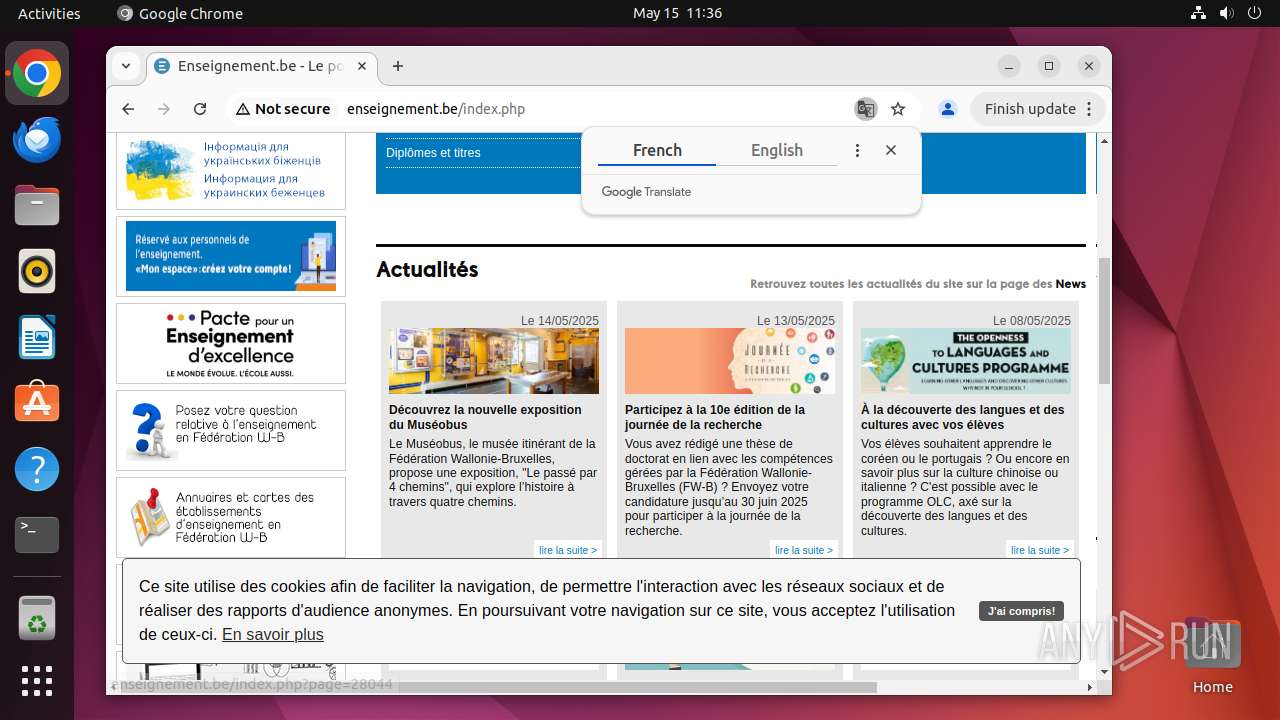Select French tab in translate popup
The image size is (1280, 720).
click(657, 150)
